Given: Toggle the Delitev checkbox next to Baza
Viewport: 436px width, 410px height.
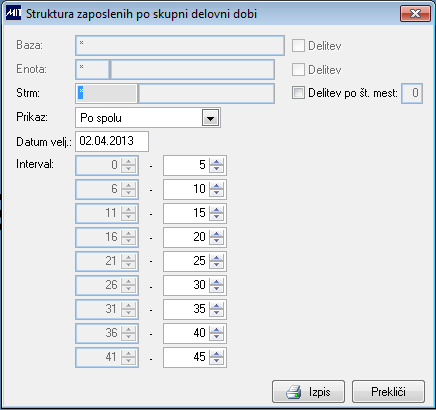Looking at the screenshot, I should click(298, 46).
